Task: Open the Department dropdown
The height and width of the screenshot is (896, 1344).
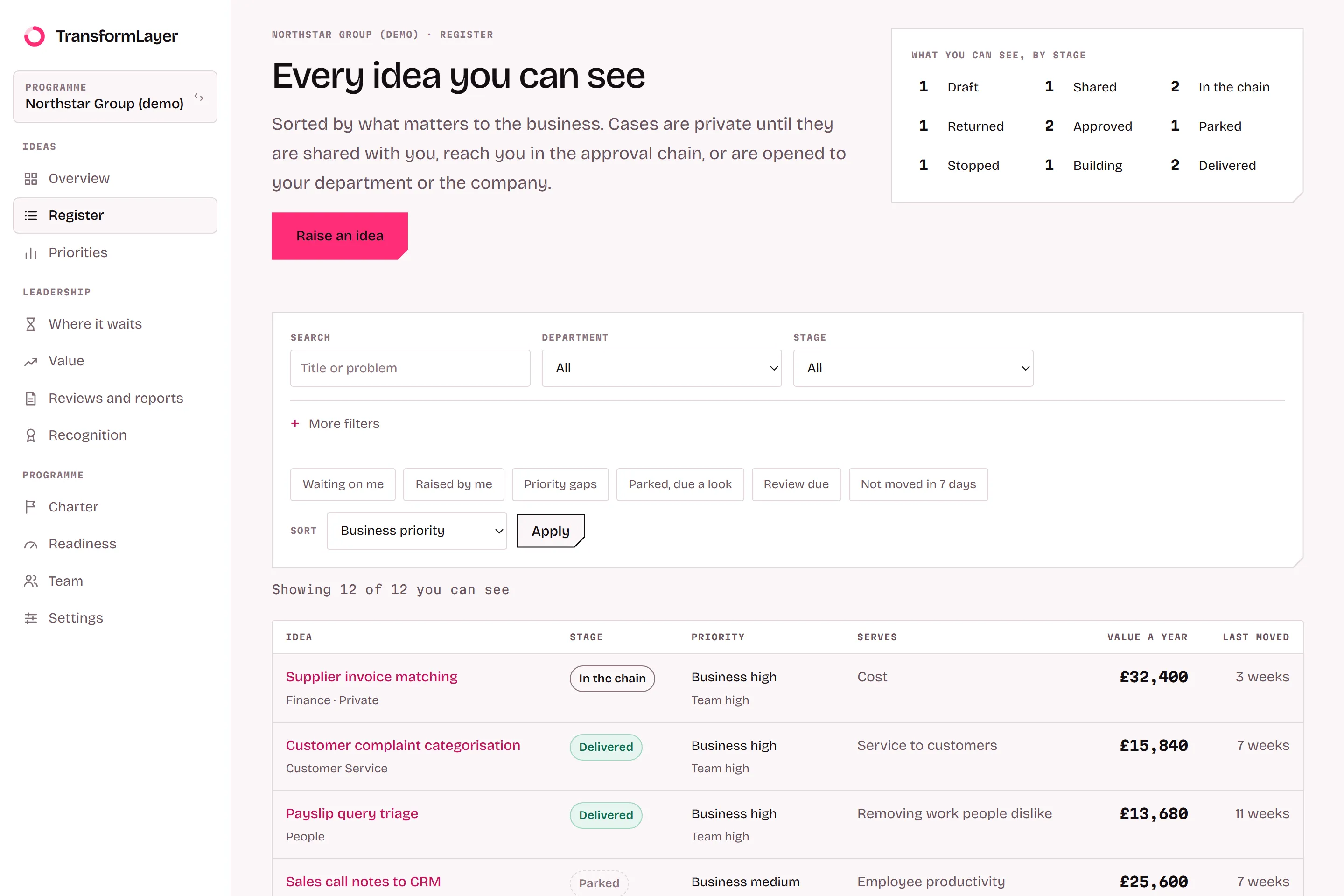Action: tap(662, 368)
